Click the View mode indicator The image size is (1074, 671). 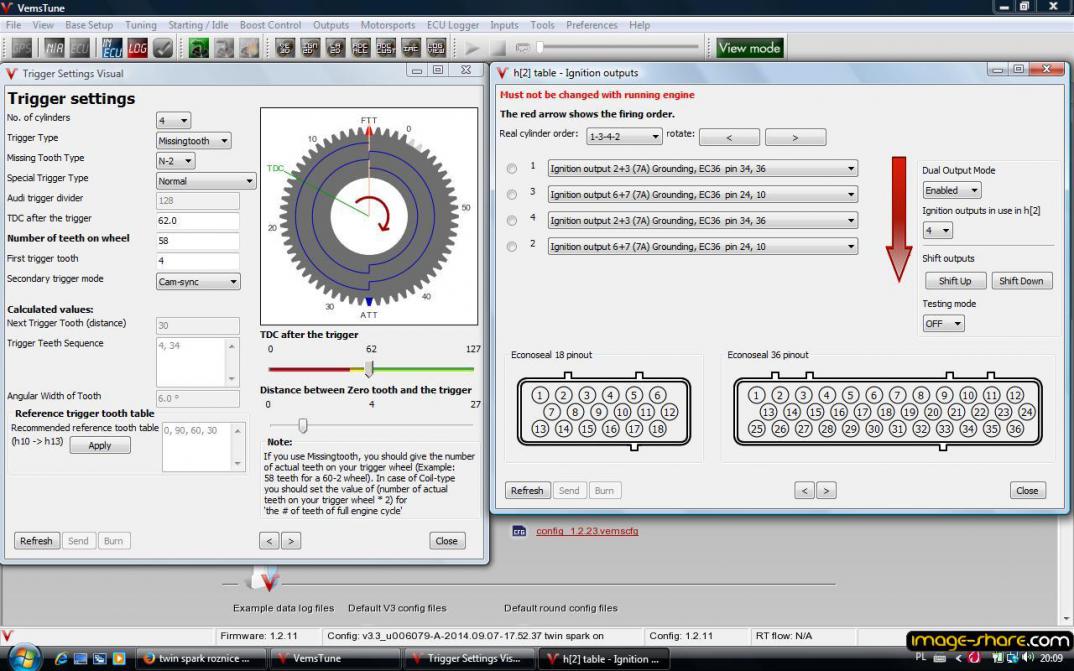[749, 48]
